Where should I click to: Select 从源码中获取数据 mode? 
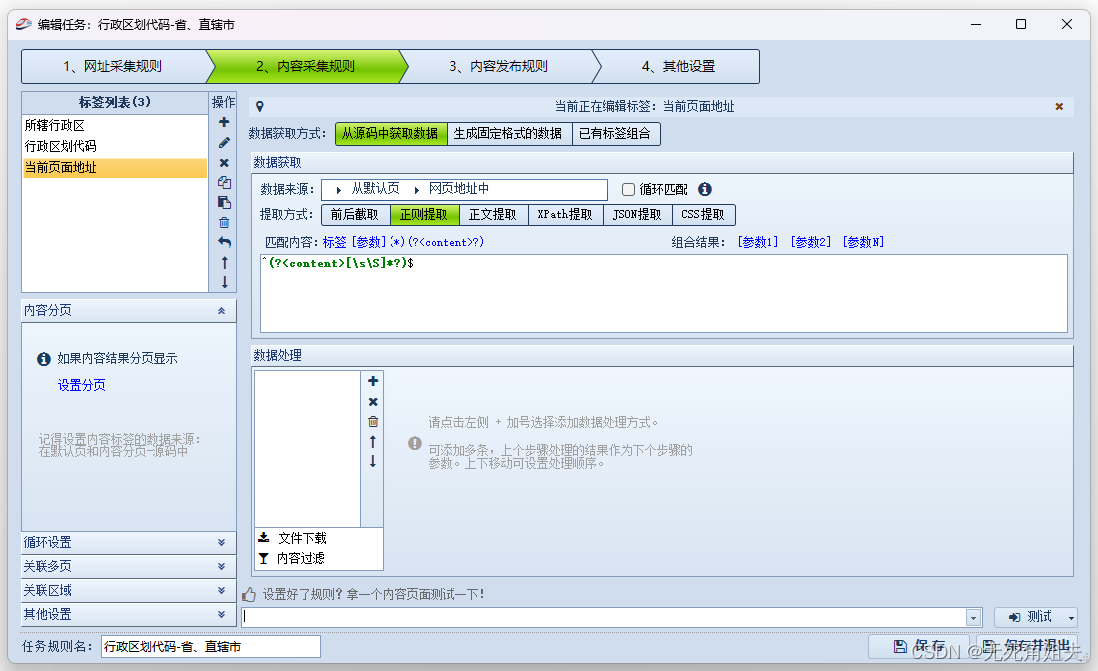pyautogui.click(x=391, y=134)
